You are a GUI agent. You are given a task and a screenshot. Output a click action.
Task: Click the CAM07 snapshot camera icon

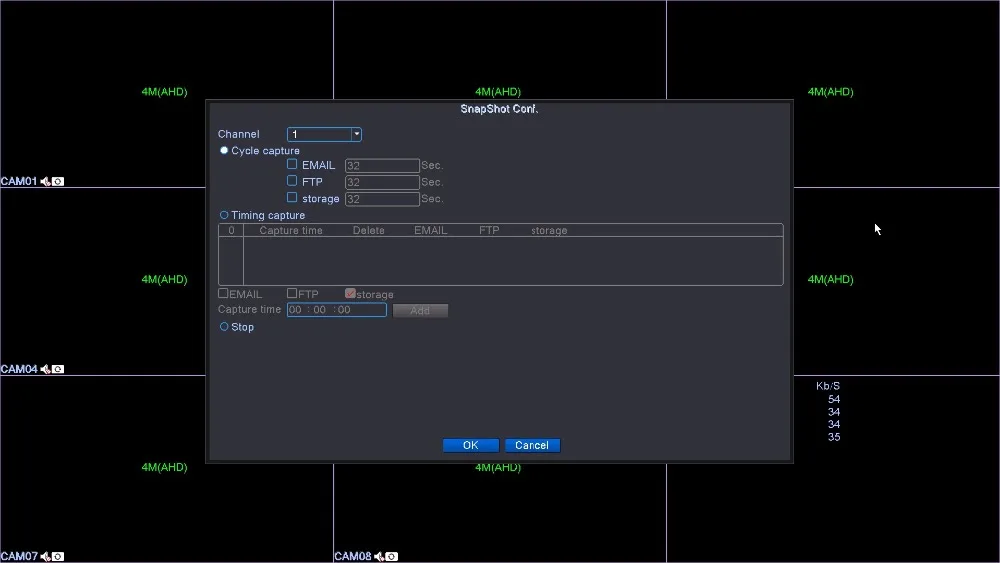(58, 557)
